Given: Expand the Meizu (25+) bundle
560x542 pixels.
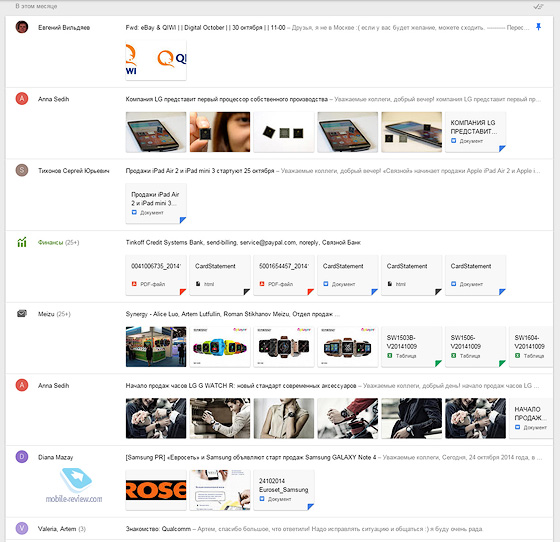Looking at the screenshot, I should 54,314.
